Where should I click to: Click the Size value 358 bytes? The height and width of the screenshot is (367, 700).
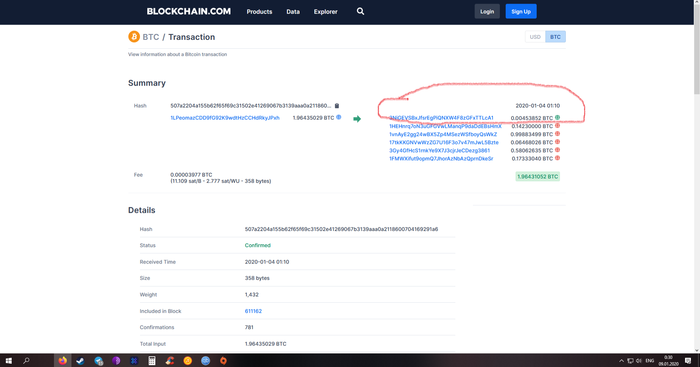(x=257, y=278)
